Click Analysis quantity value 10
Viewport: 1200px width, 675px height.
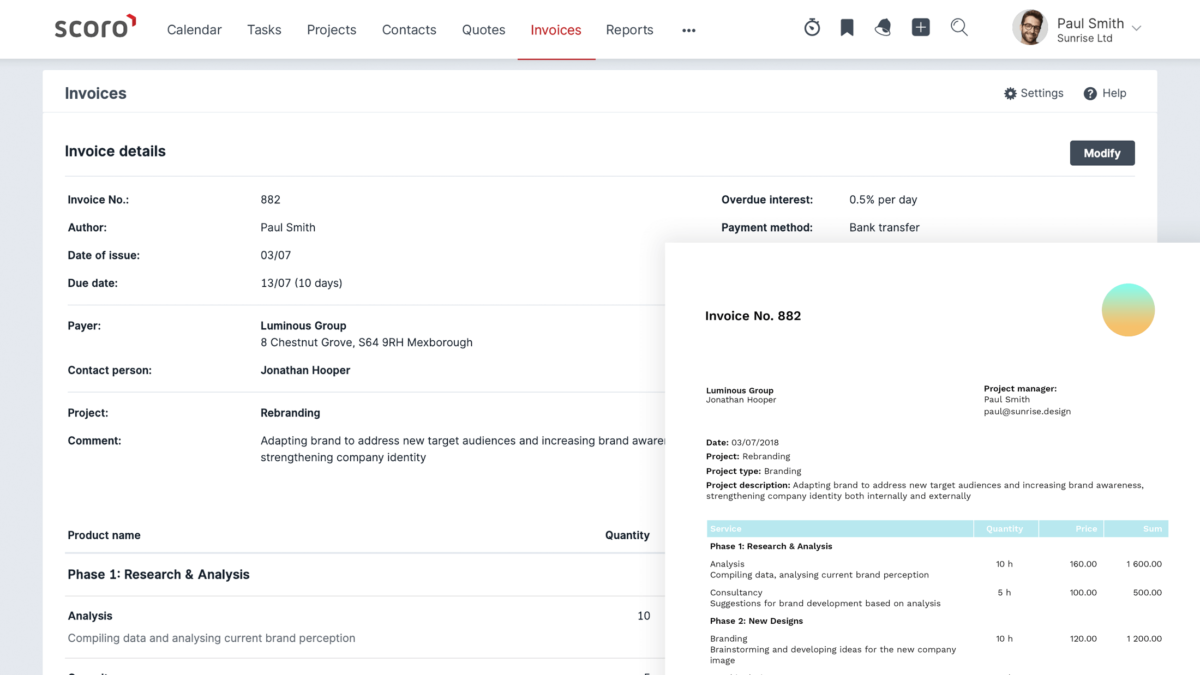click(x=644, y=616)
